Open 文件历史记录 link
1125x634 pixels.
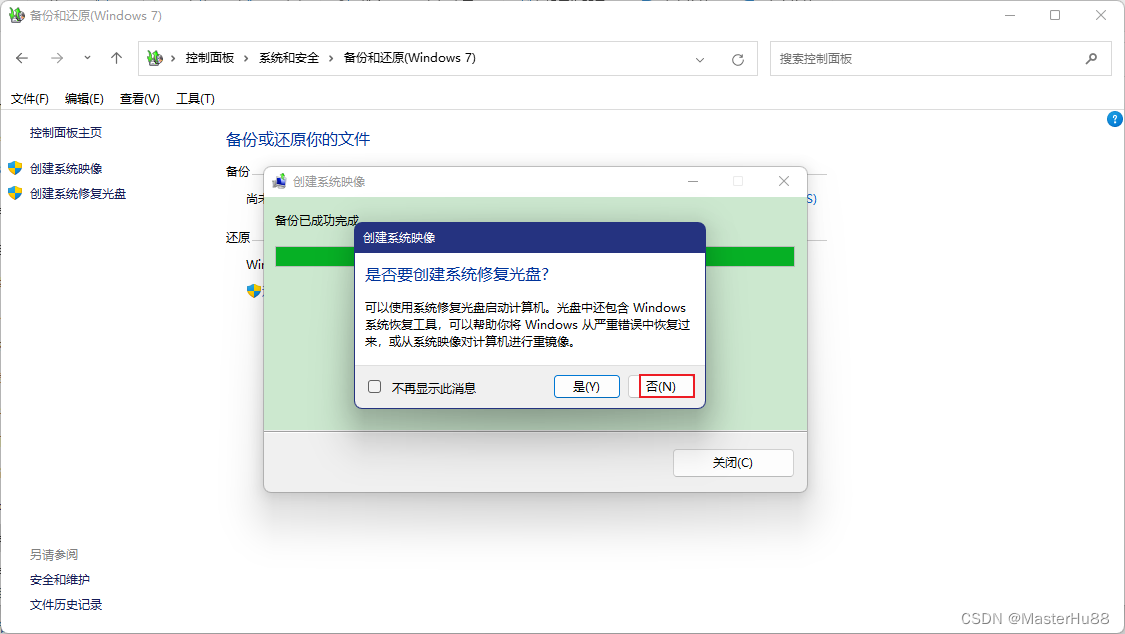[x=66, y=605]
